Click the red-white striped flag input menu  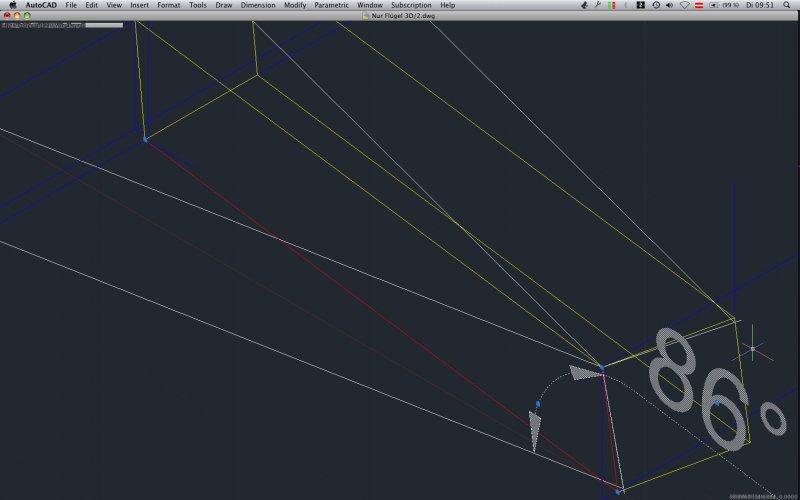point(699,5)
